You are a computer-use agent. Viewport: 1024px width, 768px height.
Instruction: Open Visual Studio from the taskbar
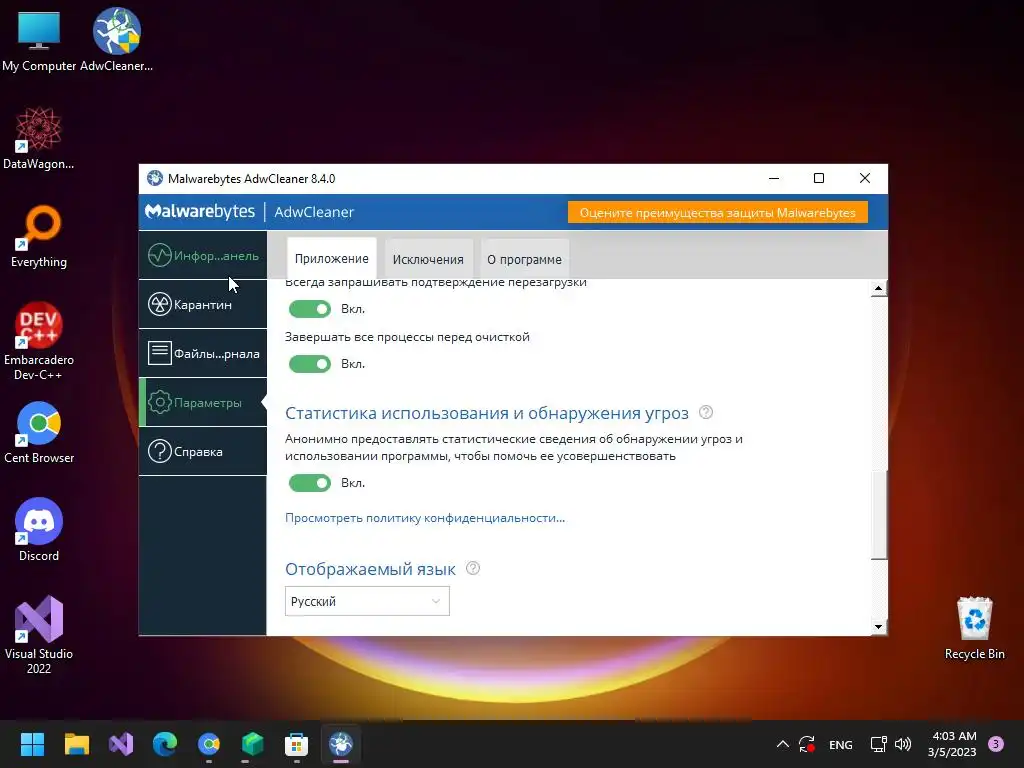coord(121,744)
